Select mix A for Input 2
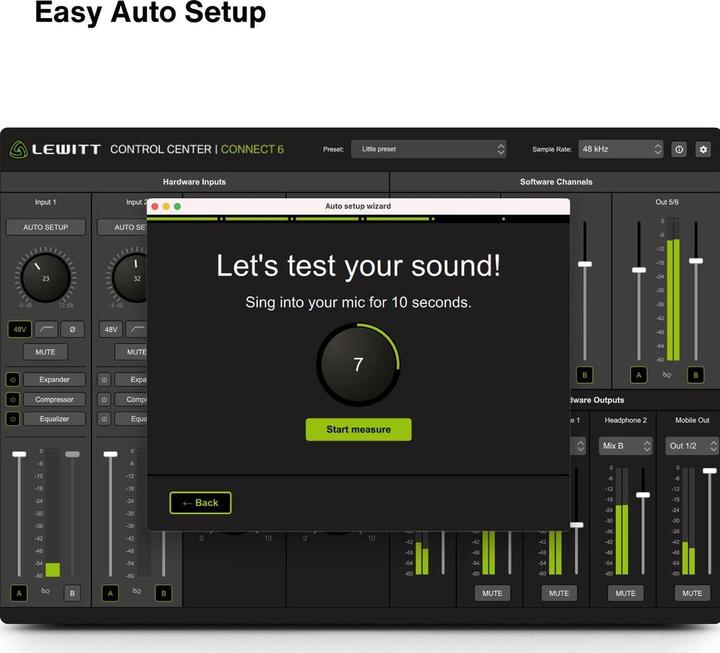 (x=110, y=593)
